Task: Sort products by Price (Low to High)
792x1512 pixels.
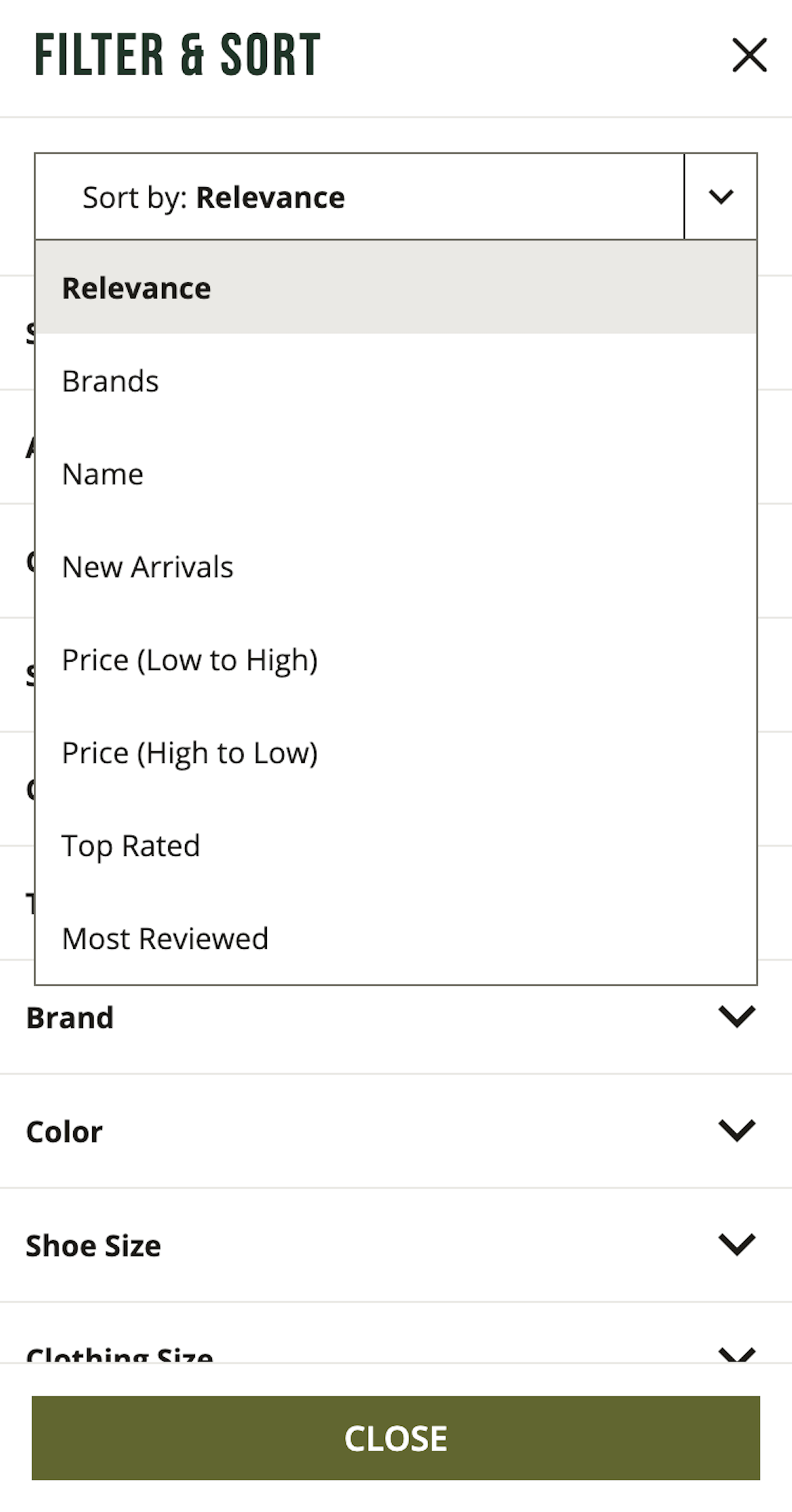Action: (190, 660)
